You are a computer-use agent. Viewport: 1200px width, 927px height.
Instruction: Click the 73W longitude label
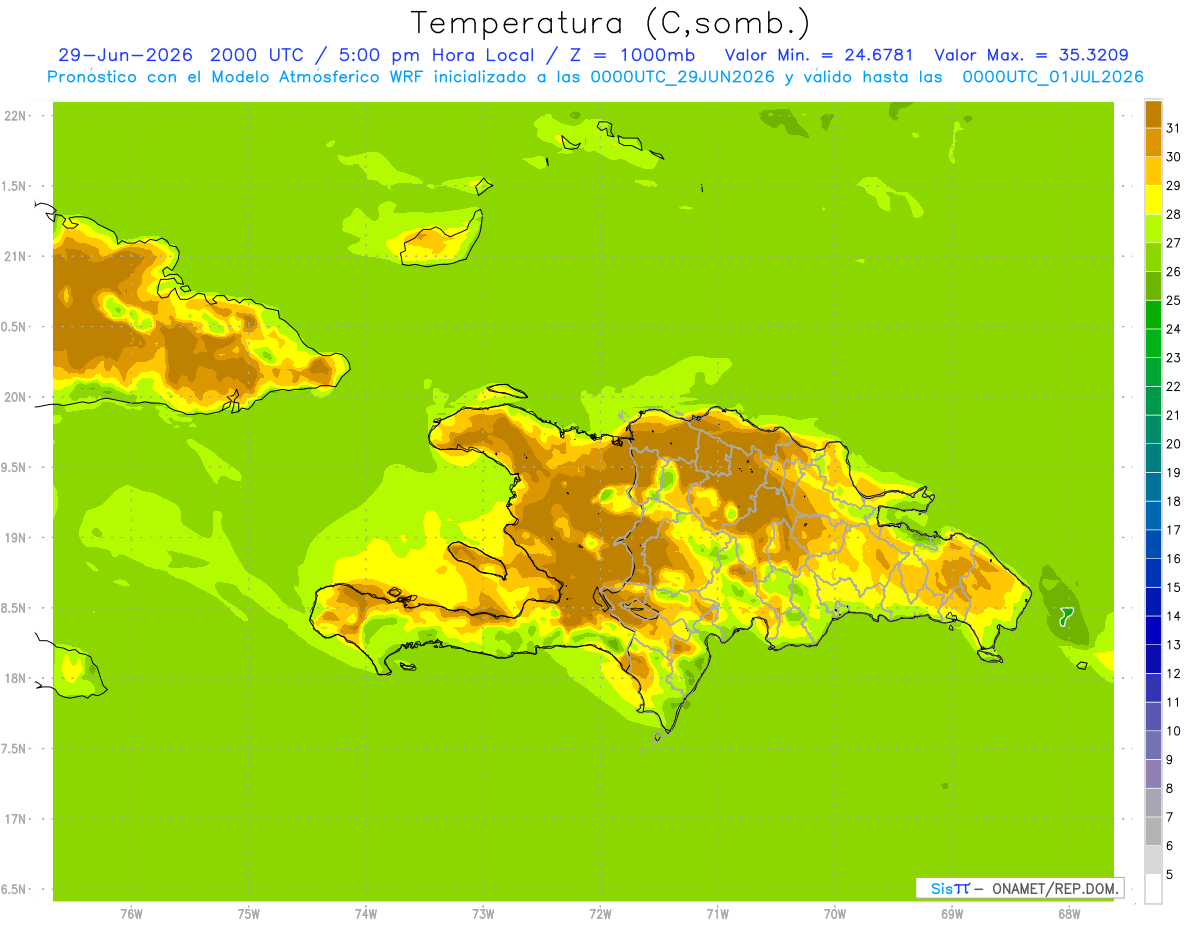(483, 914)
